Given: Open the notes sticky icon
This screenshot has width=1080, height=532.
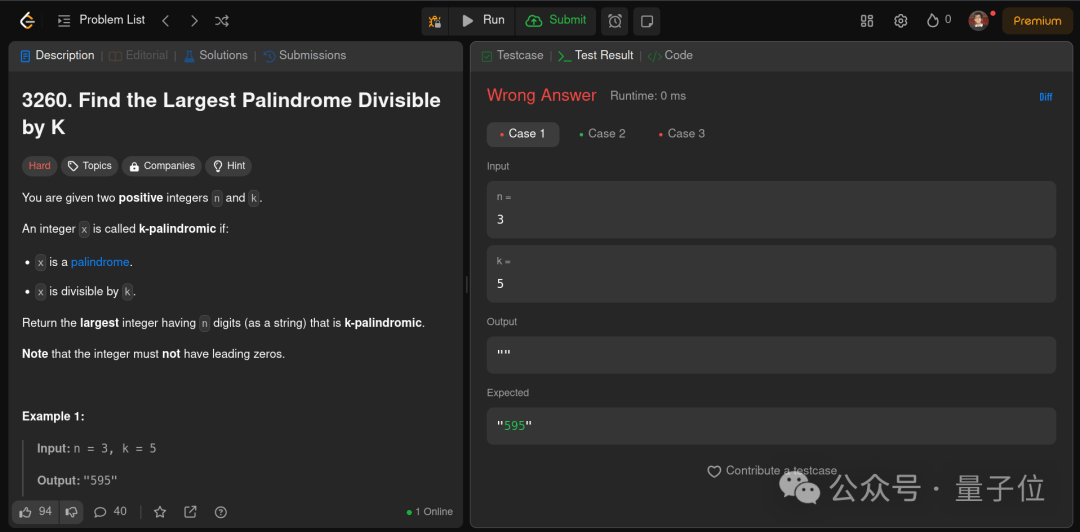Looking at the screenshot, I should click(x=647, y=21).
